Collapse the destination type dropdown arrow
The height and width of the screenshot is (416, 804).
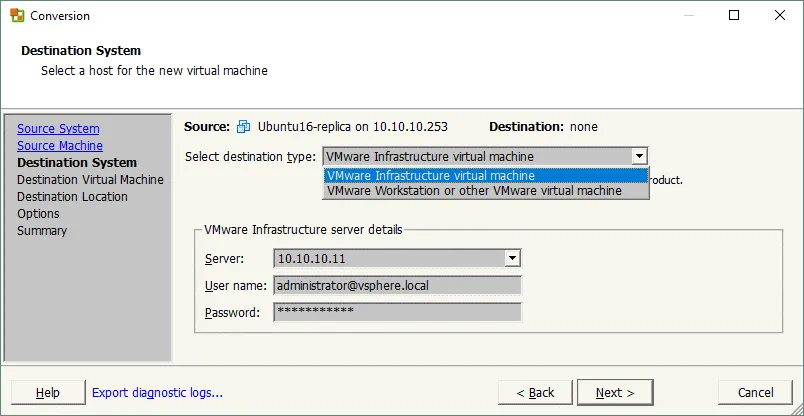coord(639,156)
